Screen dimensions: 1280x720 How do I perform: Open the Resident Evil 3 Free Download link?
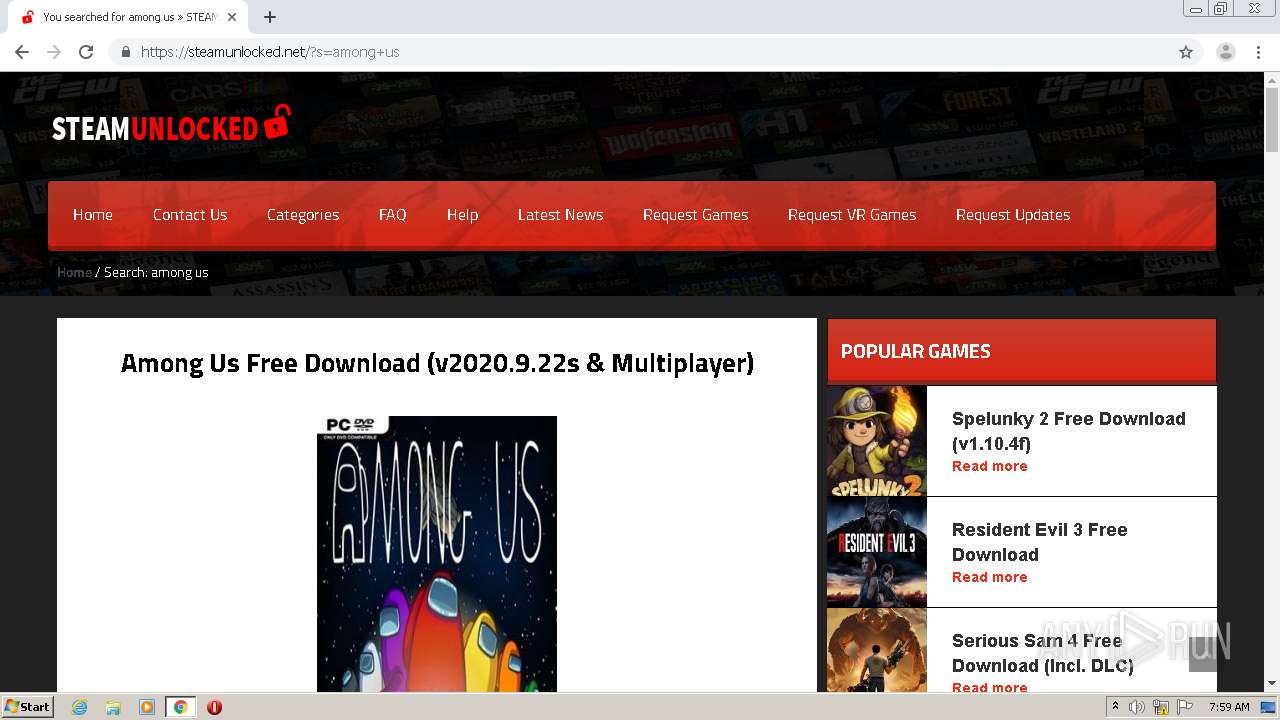pyautogui.click(x=1040, y=542)
